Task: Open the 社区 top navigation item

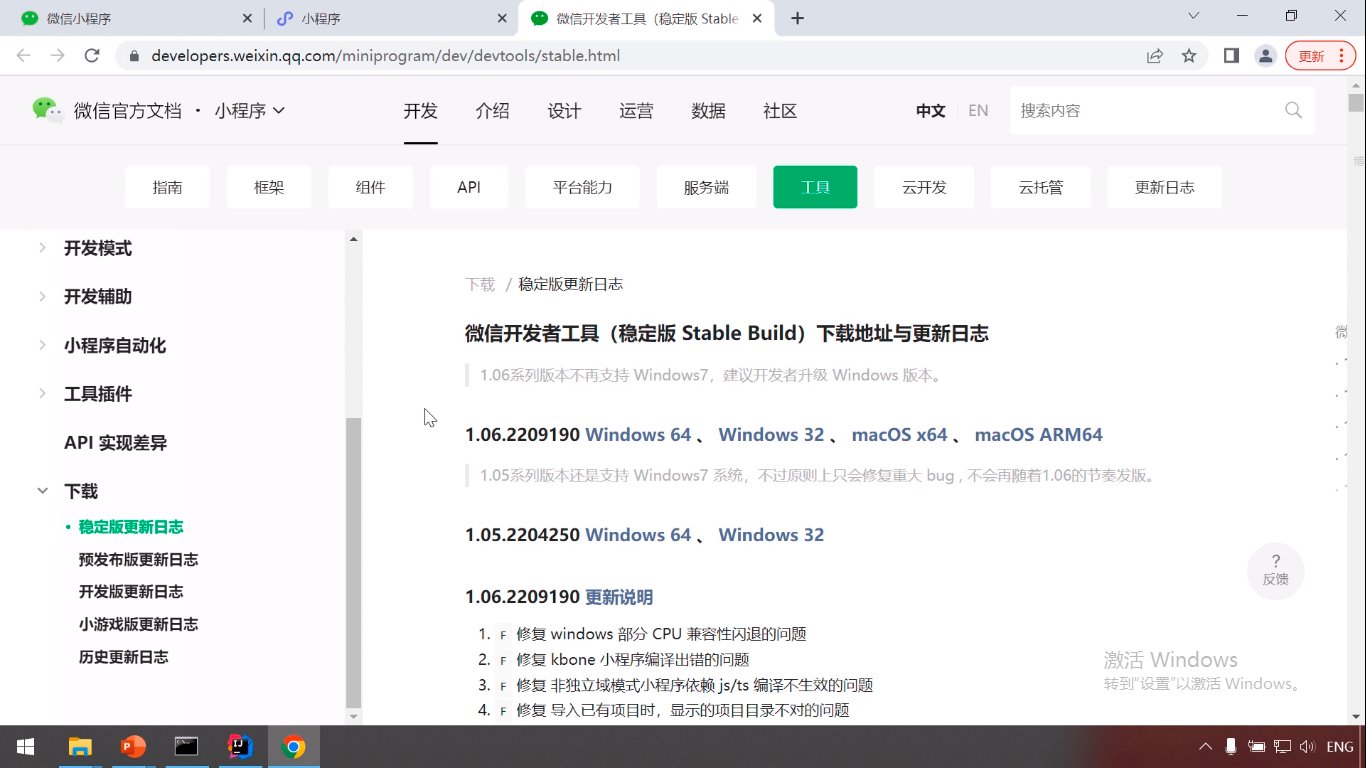Action: (781, 111)
